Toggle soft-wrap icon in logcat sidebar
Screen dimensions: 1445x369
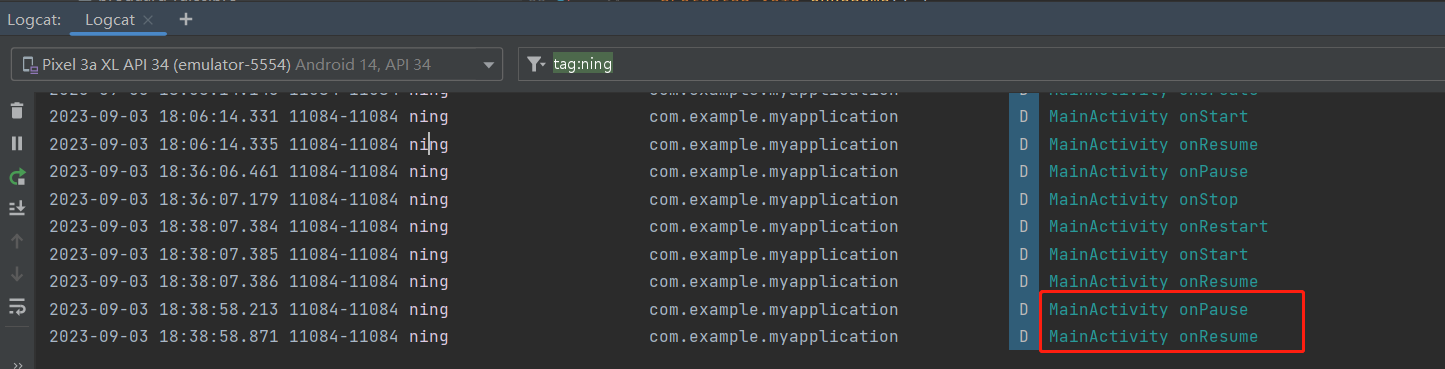17,306
